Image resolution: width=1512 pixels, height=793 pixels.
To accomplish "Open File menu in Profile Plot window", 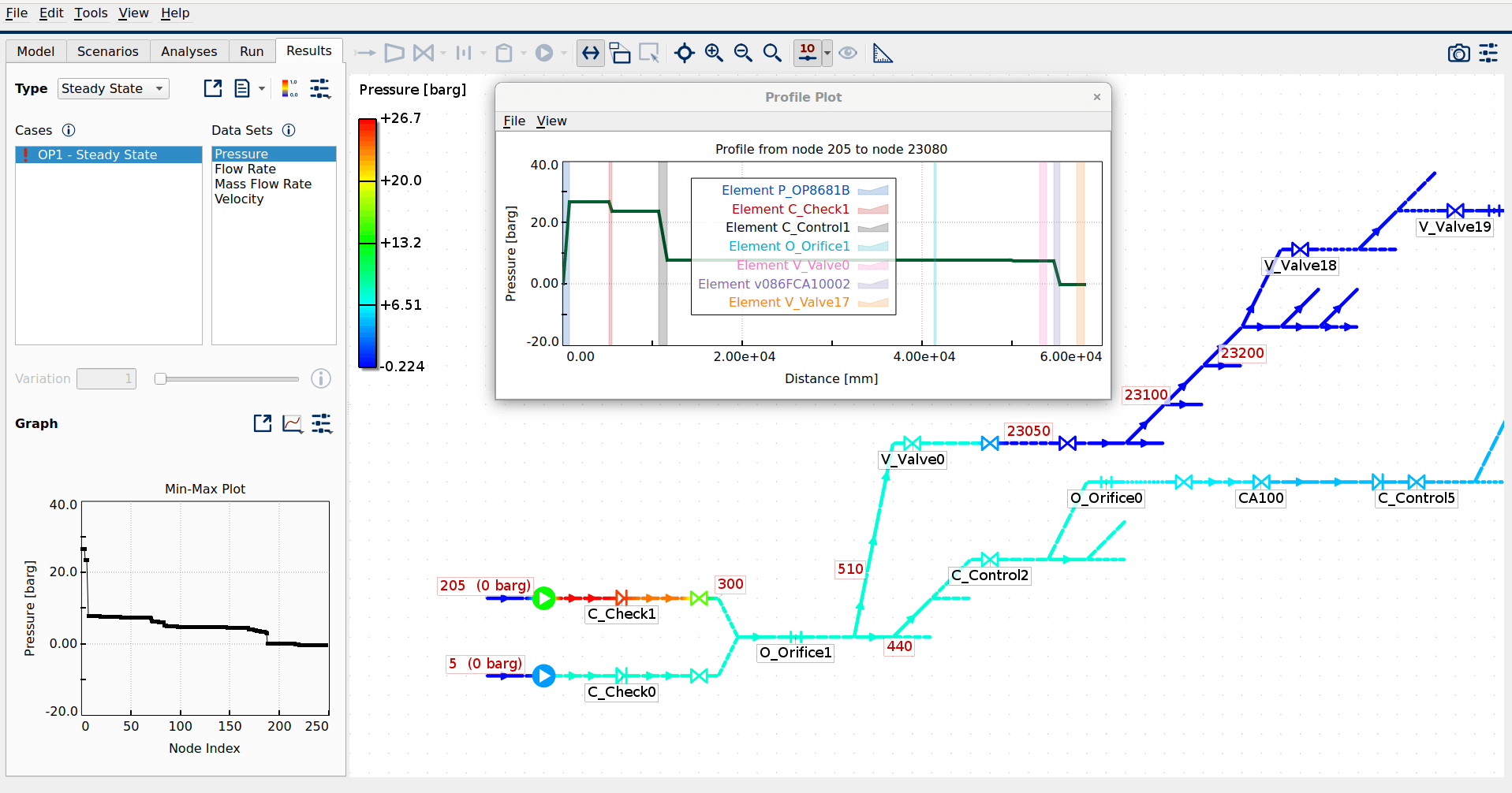I will [x=514, y=121].
